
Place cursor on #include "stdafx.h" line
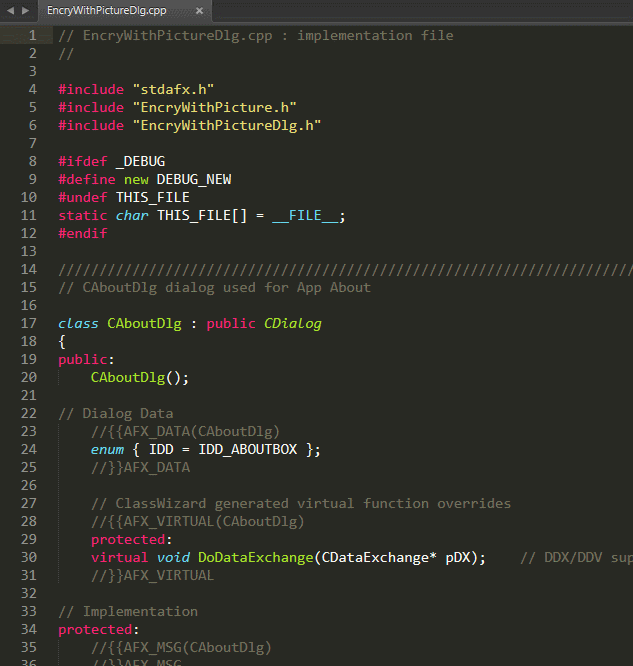pyautogui.click(x=136, y=89)
